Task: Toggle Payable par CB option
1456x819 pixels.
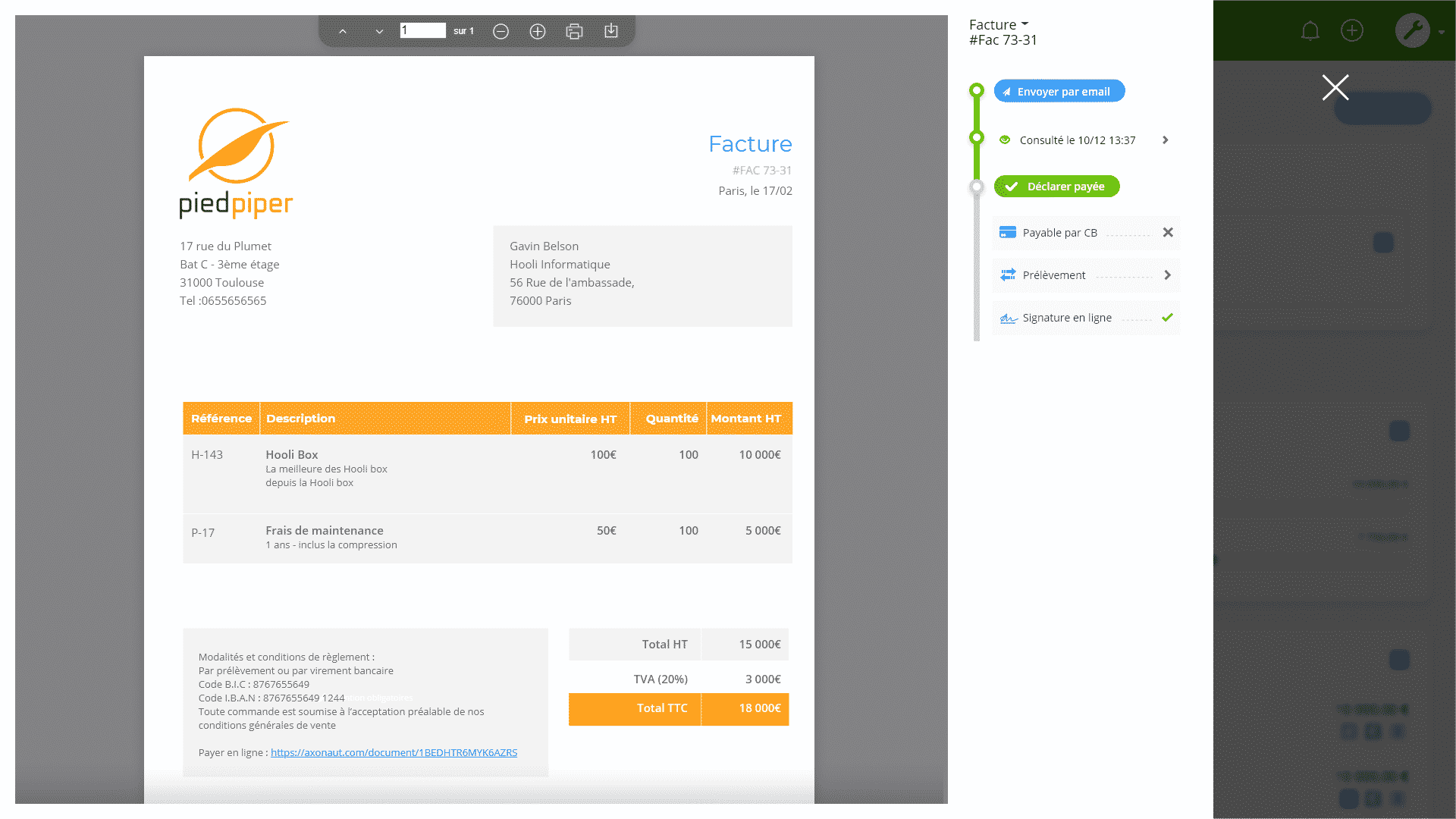Action: tap(1168, 233)
